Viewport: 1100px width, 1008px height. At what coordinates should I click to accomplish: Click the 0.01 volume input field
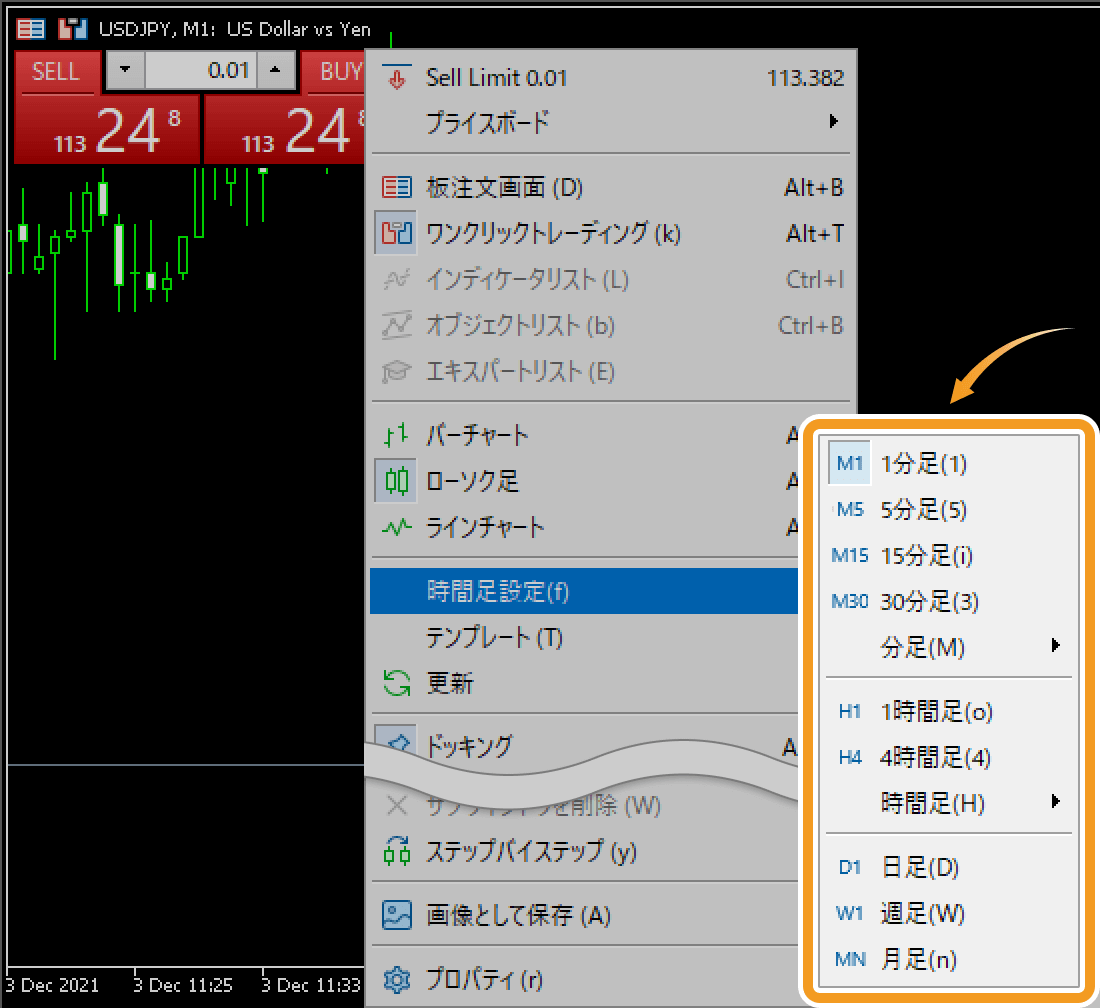click(x=201, y=70)
